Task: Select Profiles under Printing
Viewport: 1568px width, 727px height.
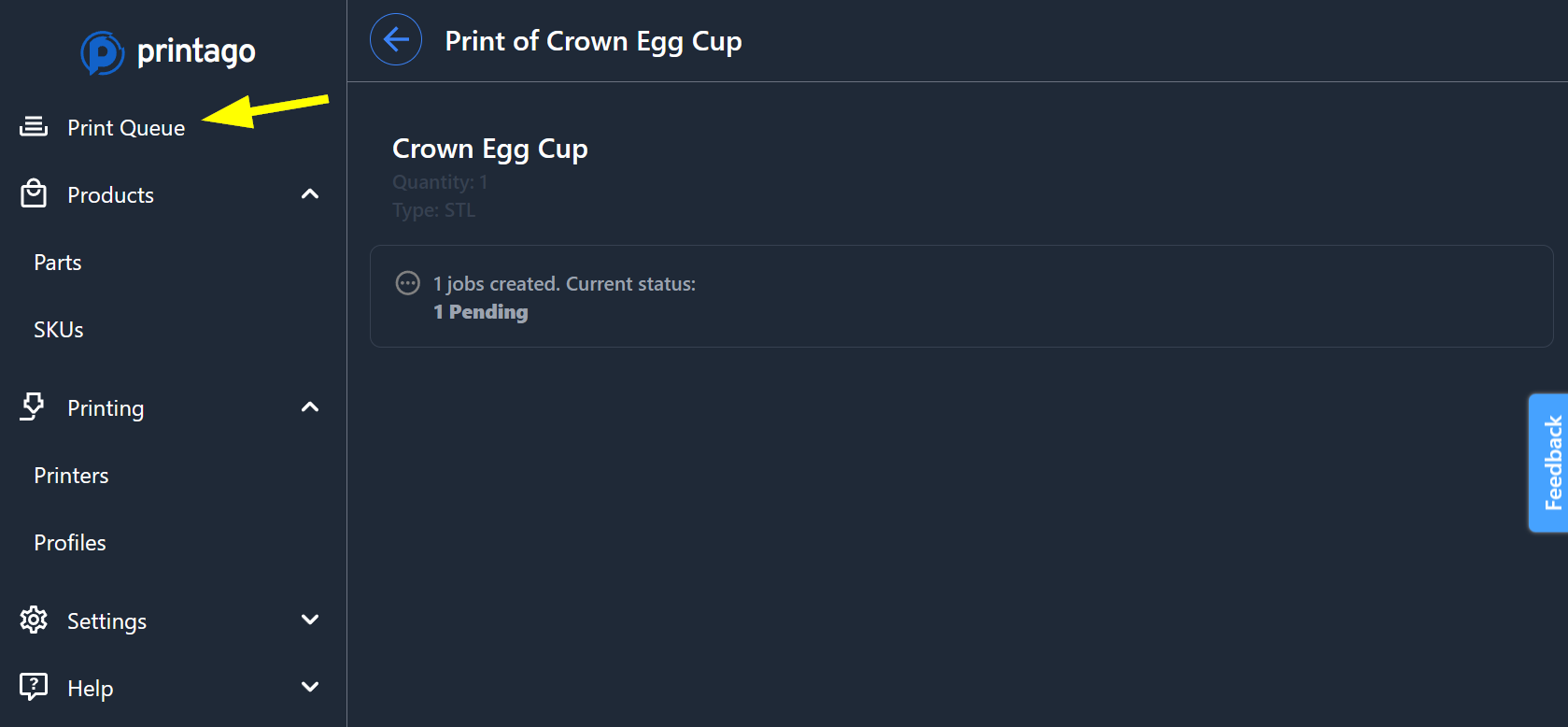Action: (x=70, y=543)
